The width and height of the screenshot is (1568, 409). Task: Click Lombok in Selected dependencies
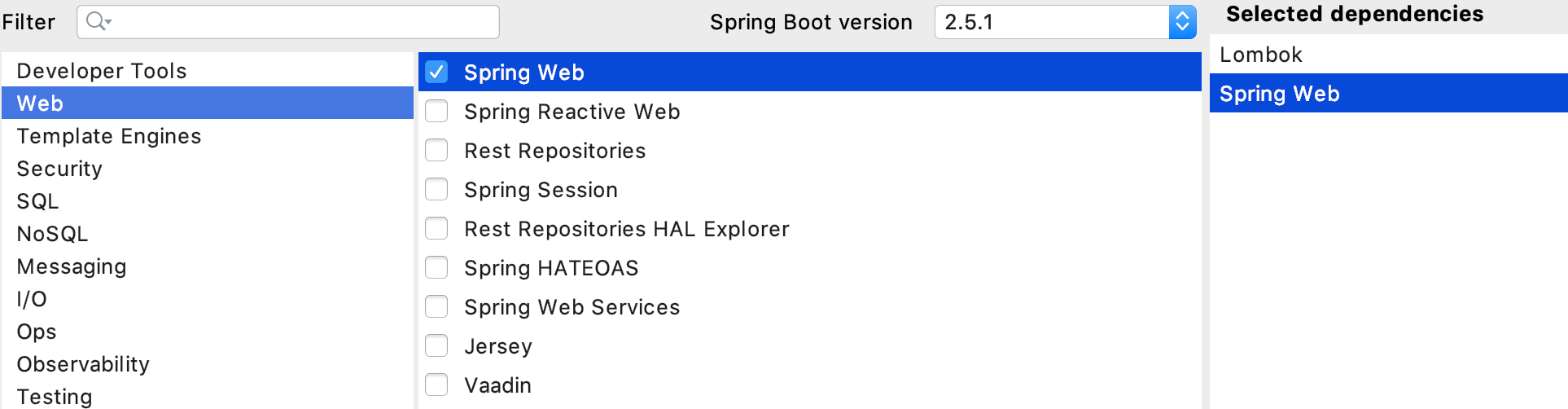tap(1261, 55)
